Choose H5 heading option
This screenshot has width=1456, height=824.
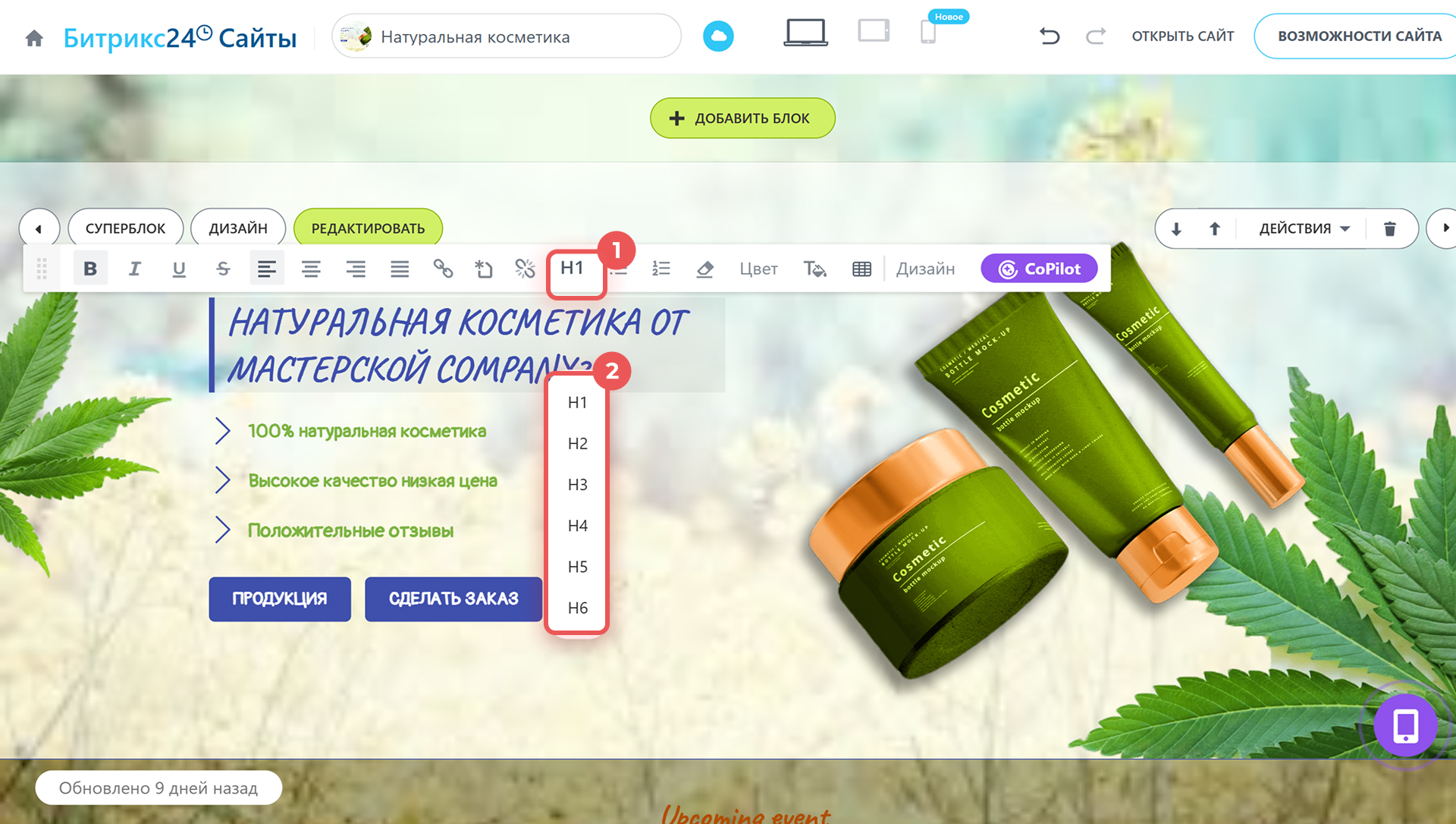pos(577,567)
